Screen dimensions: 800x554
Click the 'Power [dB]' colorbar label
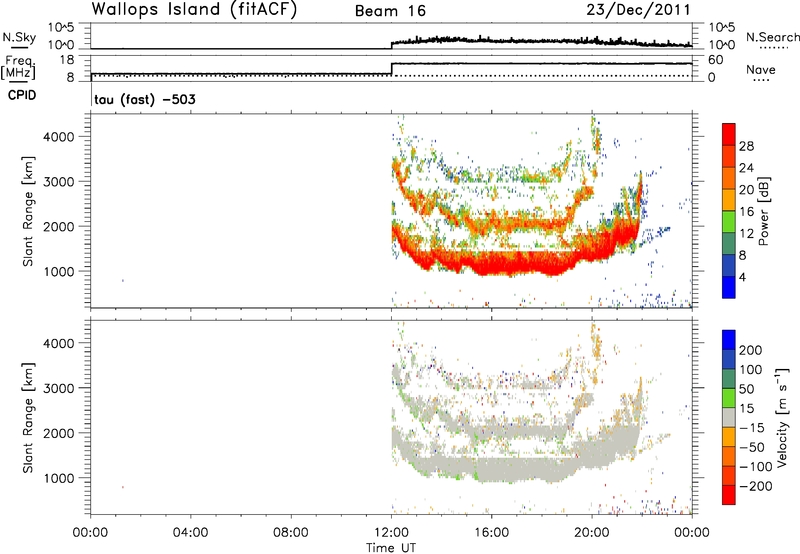coord(764,211)
